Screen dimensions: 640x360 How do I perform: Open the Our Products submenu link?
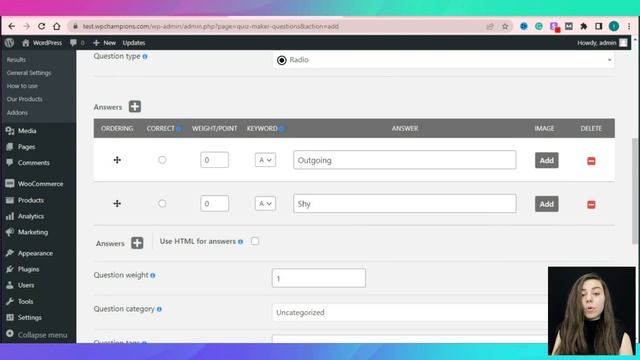tap(24, 99)
